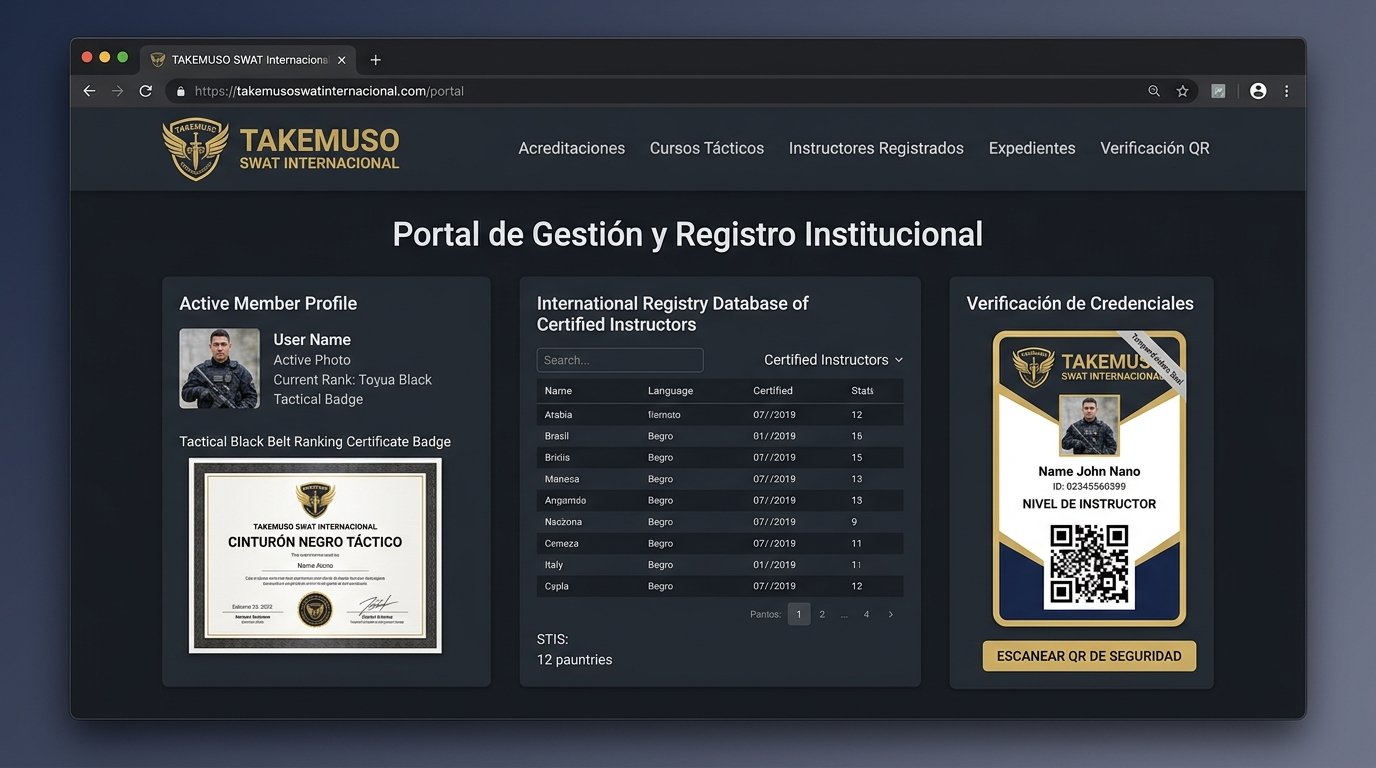Expand the Certified Instructors dropdown

pyautogui.click(x=833, y=360)
